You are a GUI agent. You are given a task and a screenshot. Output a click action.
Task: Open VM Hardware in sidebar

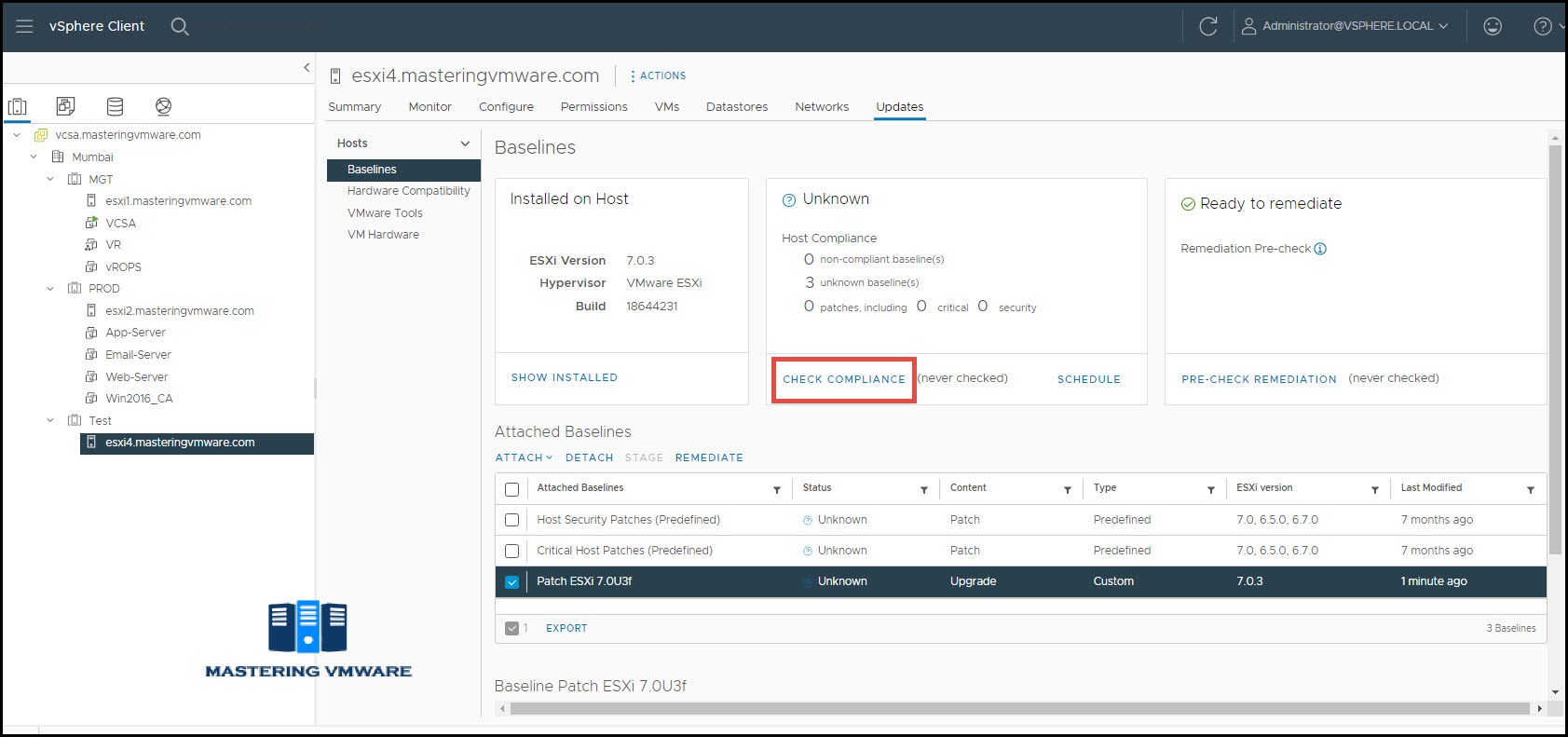click(x=383, y=235)
